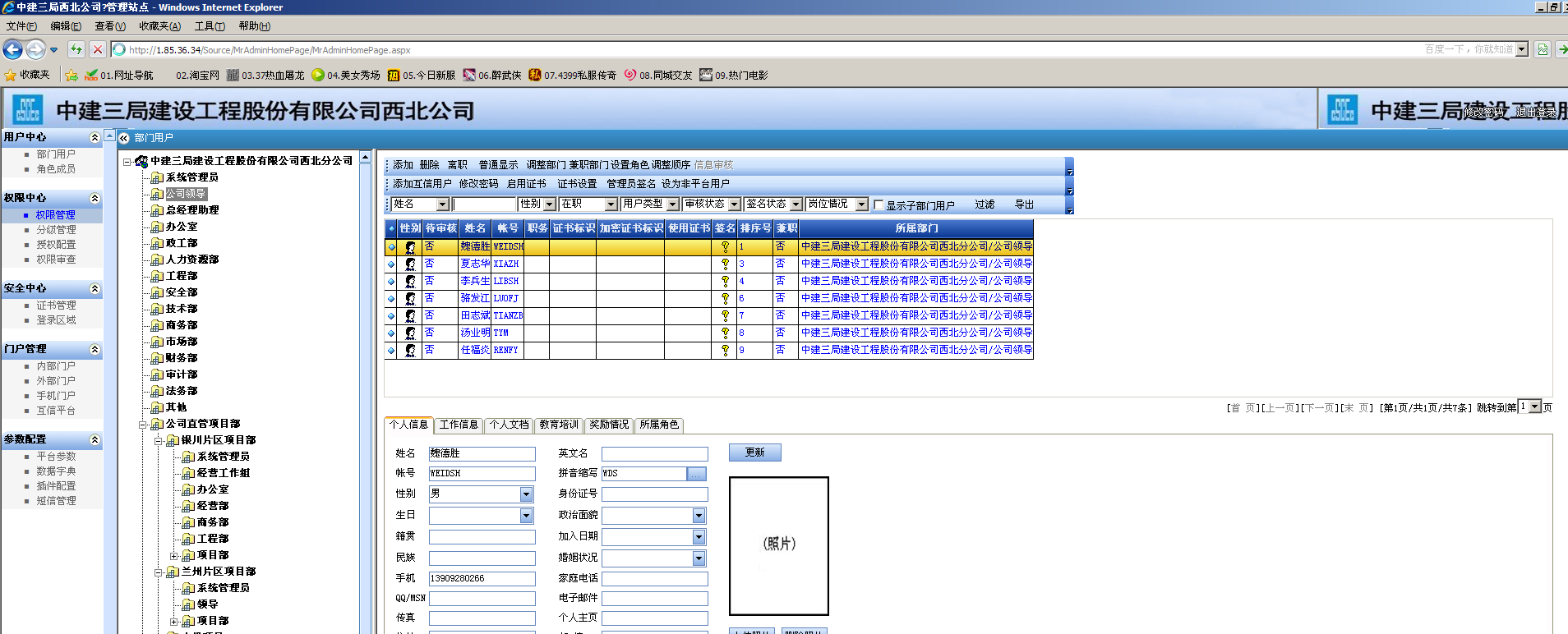Click the browser address bar

772,49
